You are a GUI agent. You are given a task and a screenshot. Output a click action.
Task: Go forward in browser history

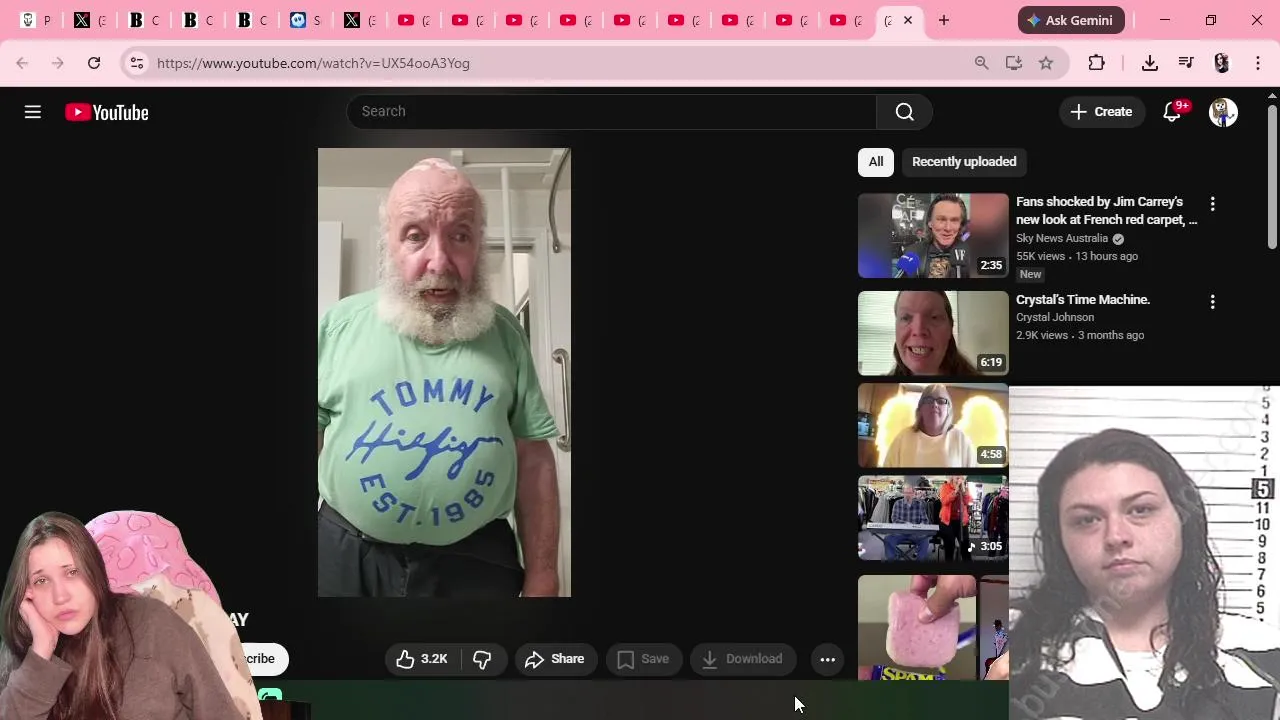pyautogui.click(x=58, y=63)
